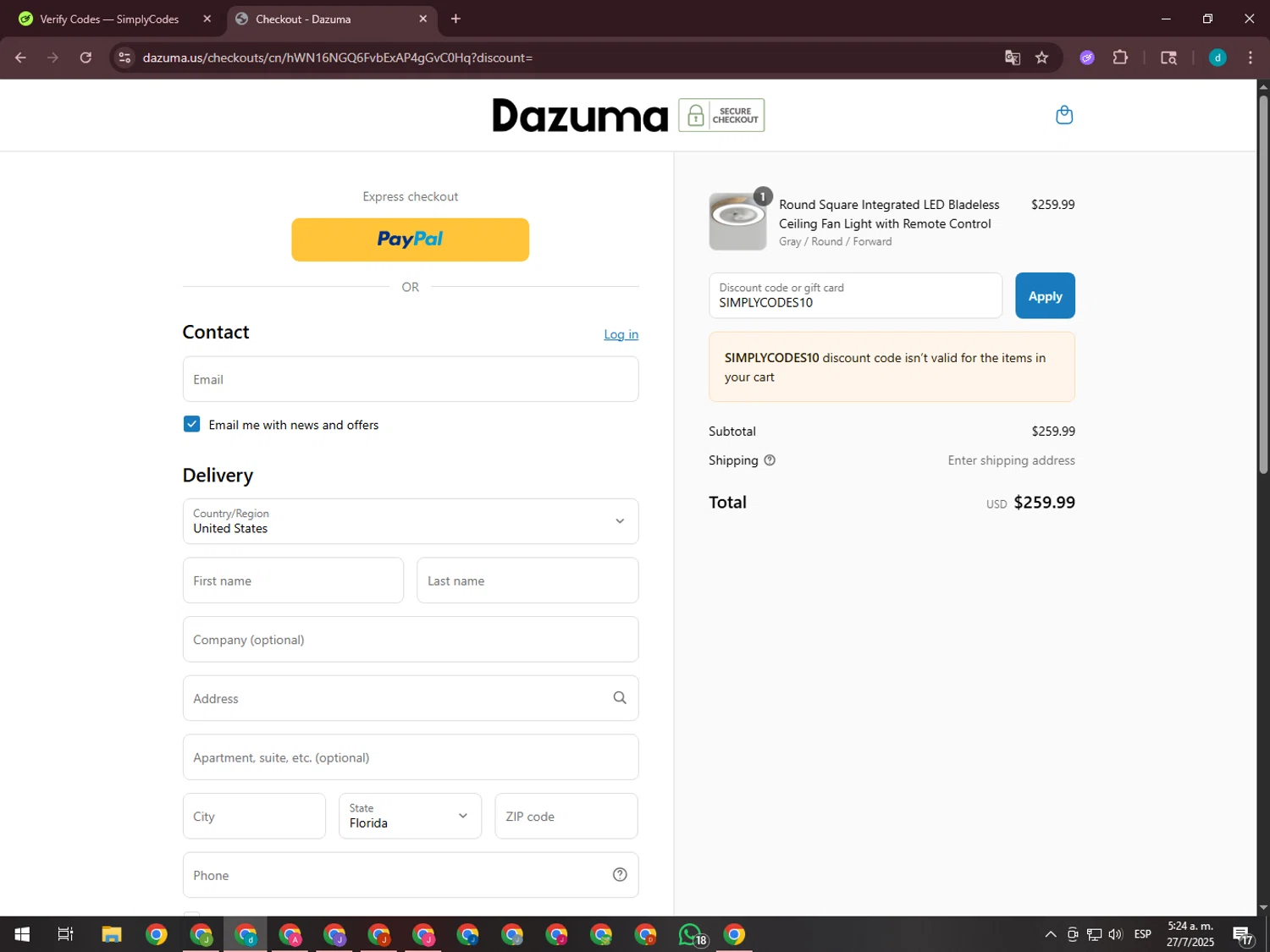This screenshot has height=952, width=1270.
Task: Open the State dropdown showing Florida
Action: [411, 816]
